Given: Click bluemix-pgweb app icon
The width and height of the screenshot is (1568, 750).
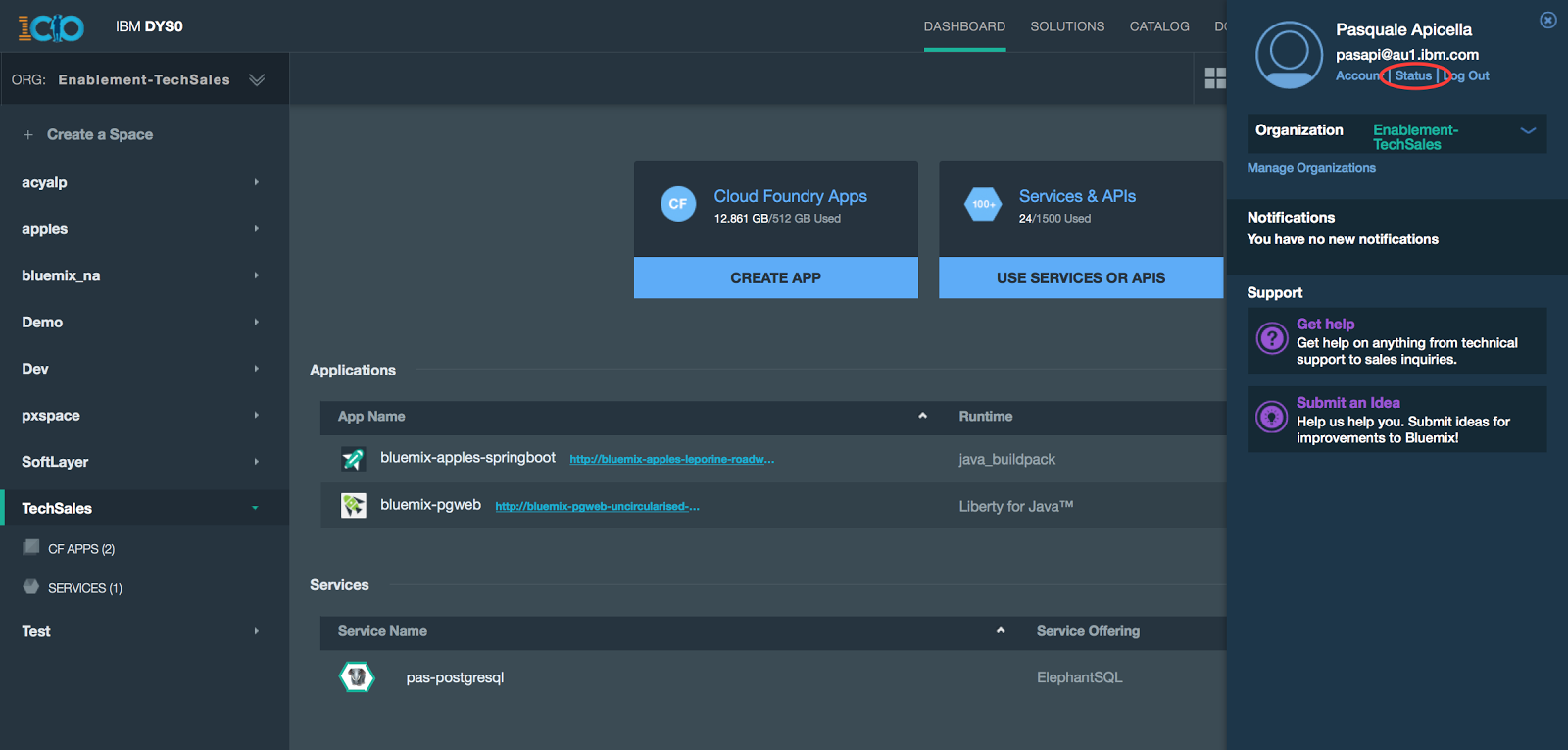Looking at the screenshot, I should click(353, 506).
